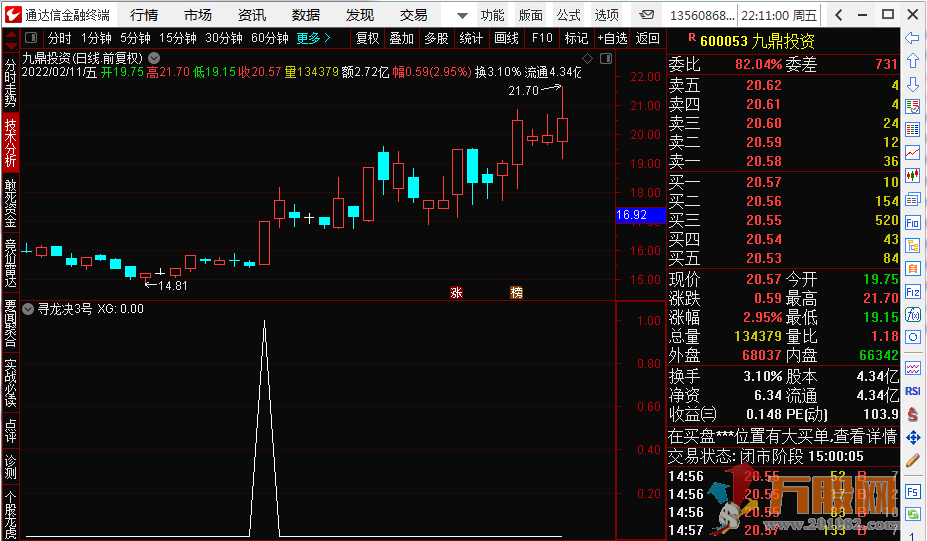Viewport: 927px width, 541px height.
Task: Click the down arrow icon in right sidebar
Action: coord(912,84)
